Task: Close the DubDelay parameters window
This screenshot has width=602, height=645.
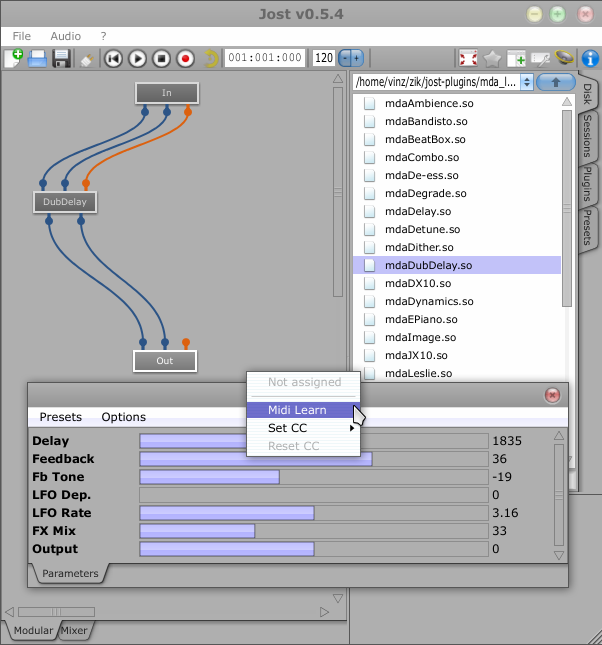Action: click(x=552, y=395)
